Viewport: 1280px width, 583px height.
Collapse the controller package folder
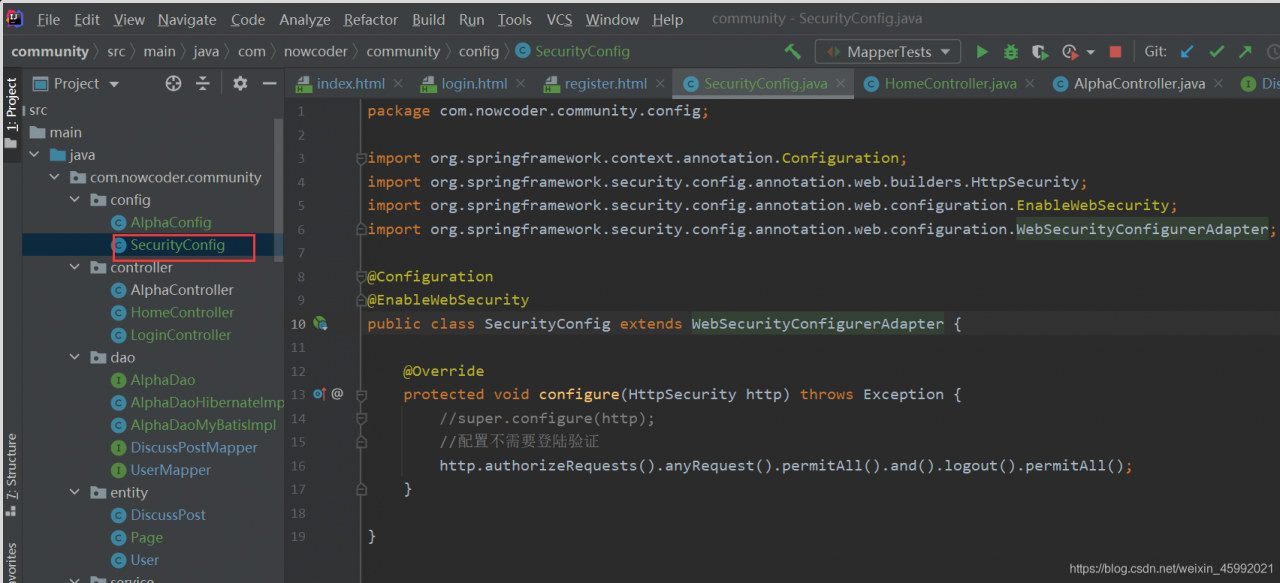(77, 268)
